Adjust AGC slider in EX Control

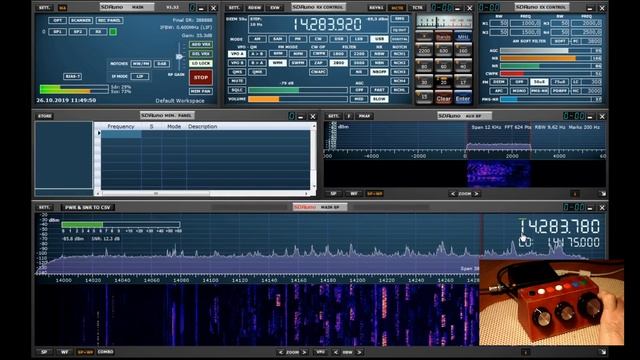click(545, 51)
